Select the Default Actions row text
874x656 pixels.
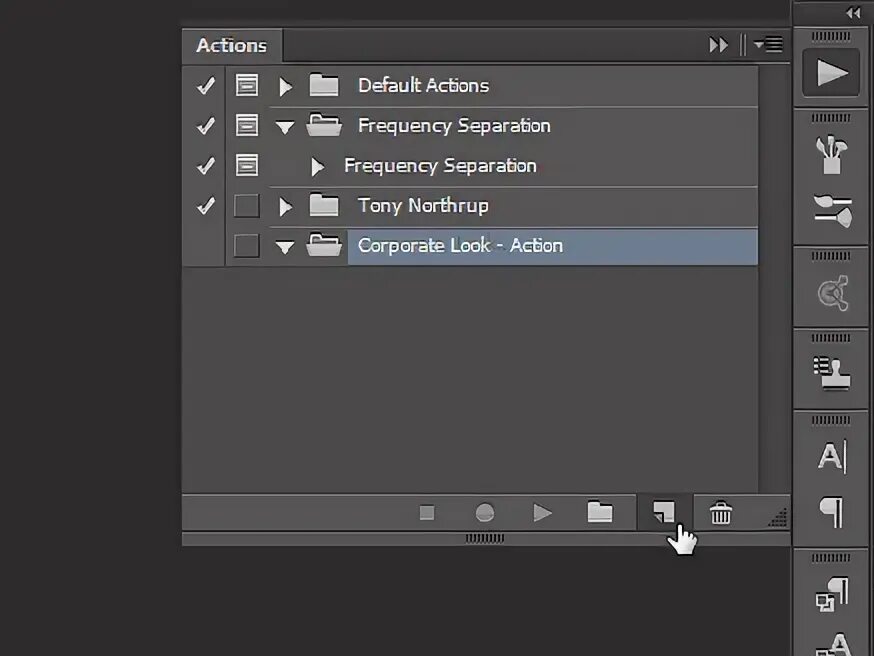pos(423,85)
